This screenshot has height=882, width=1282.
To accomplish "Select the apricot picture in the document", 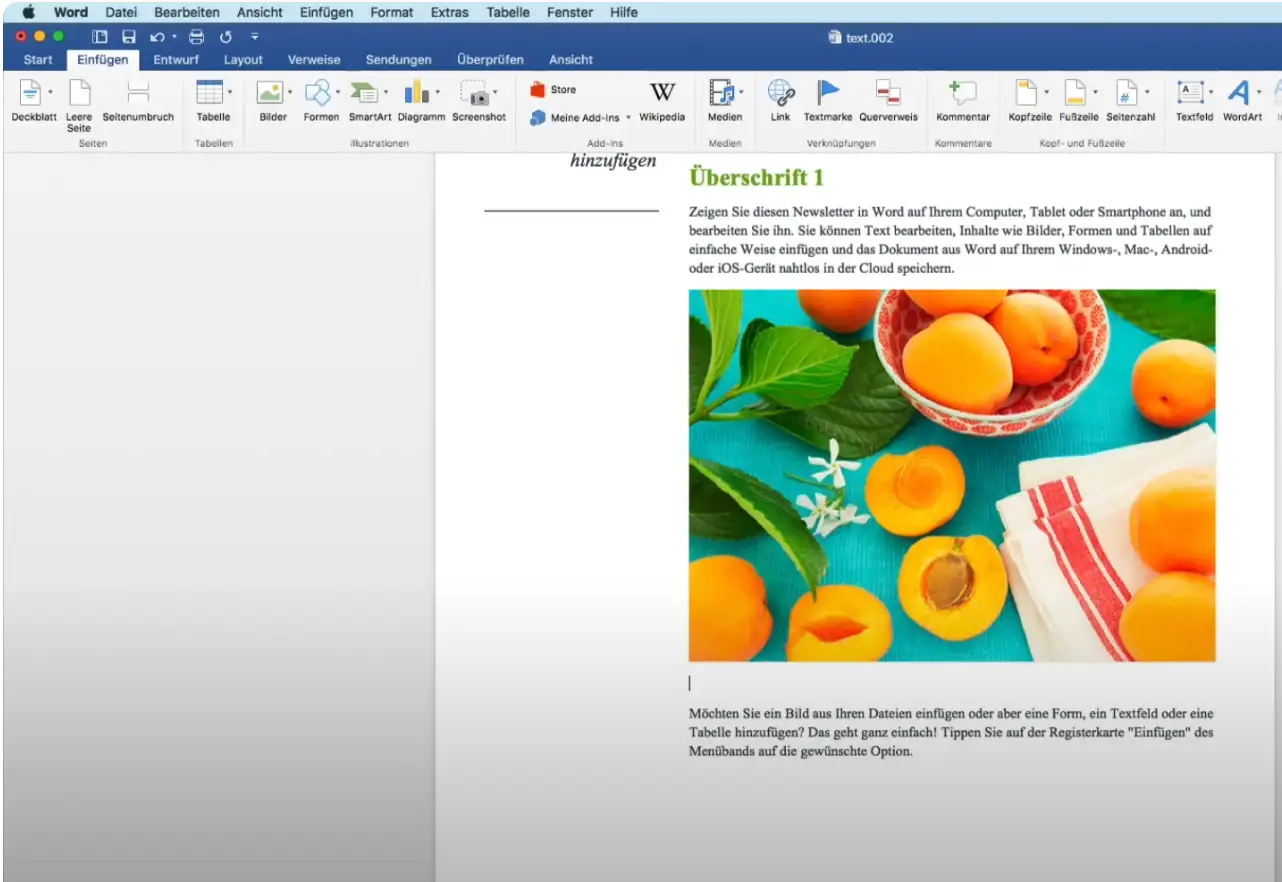I will click(x=951, y=475).
